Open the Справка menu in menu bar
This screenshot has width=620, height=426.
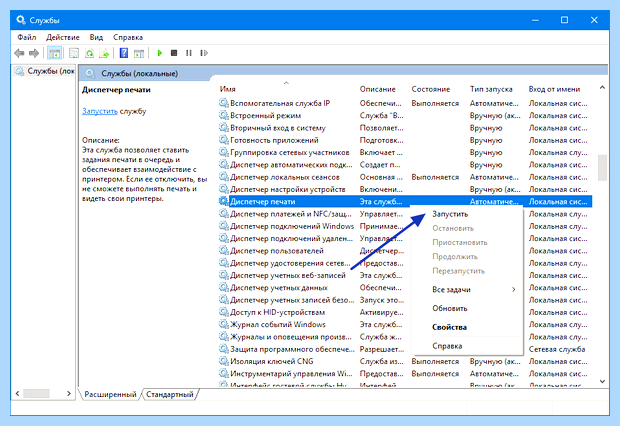click(128, 37)
